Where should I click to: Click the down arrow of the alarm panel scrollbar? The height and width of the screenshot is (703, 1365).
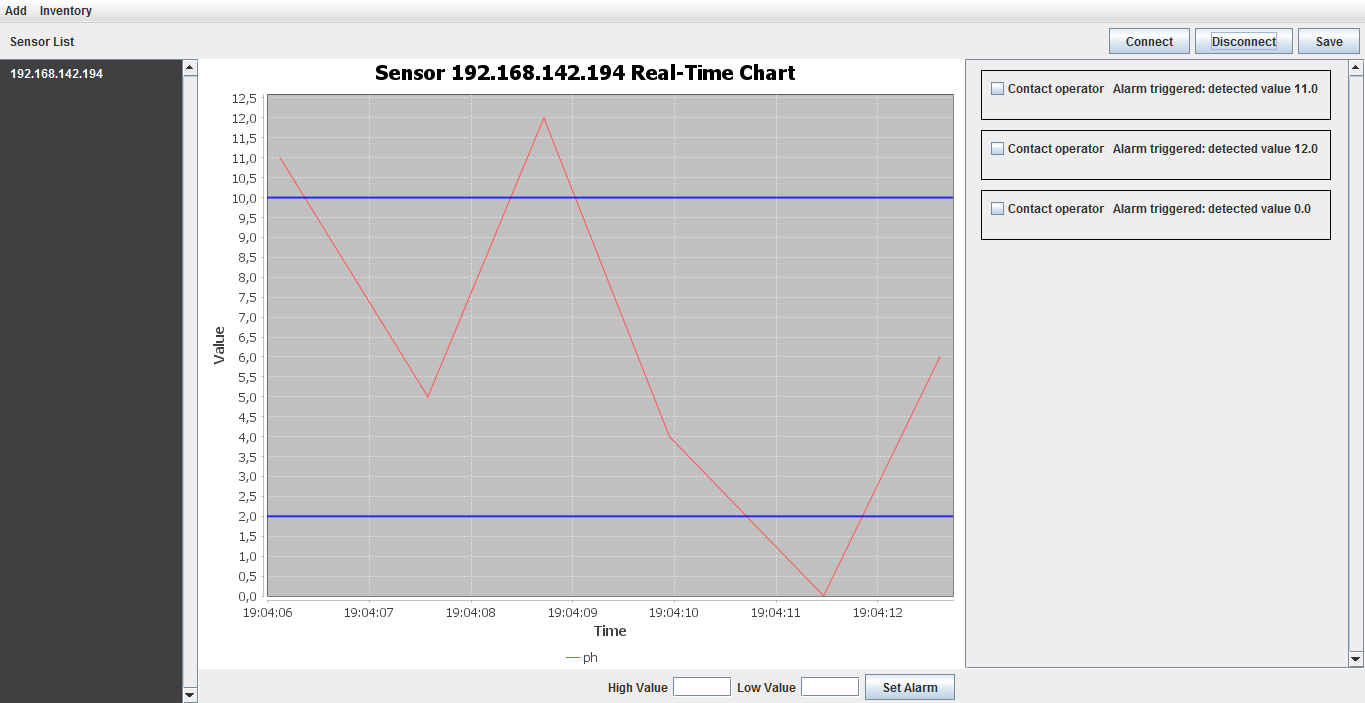click(1357, 659)
